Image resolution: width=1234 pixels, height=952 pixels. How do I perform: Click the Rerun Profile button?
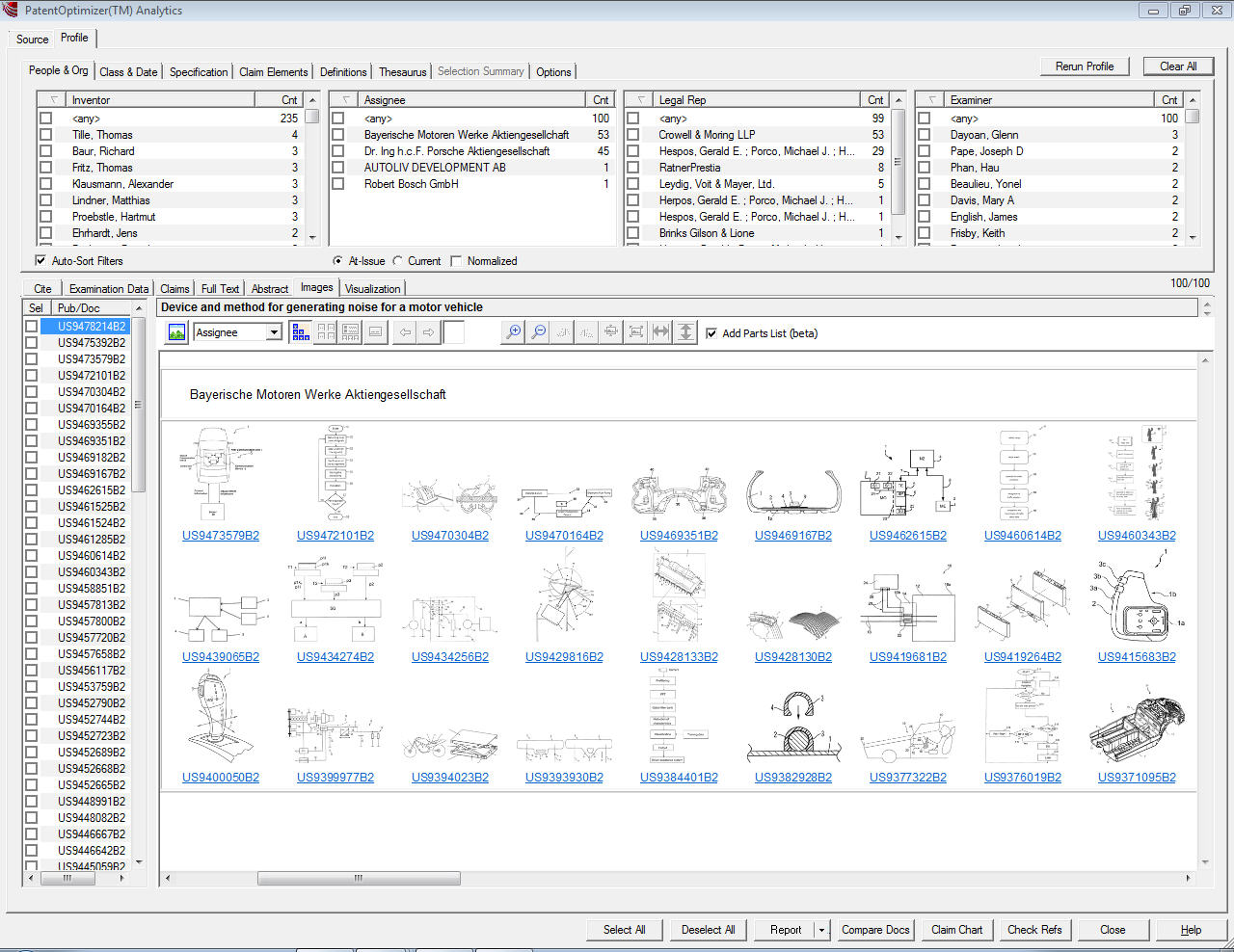[x=1085, y=66]
